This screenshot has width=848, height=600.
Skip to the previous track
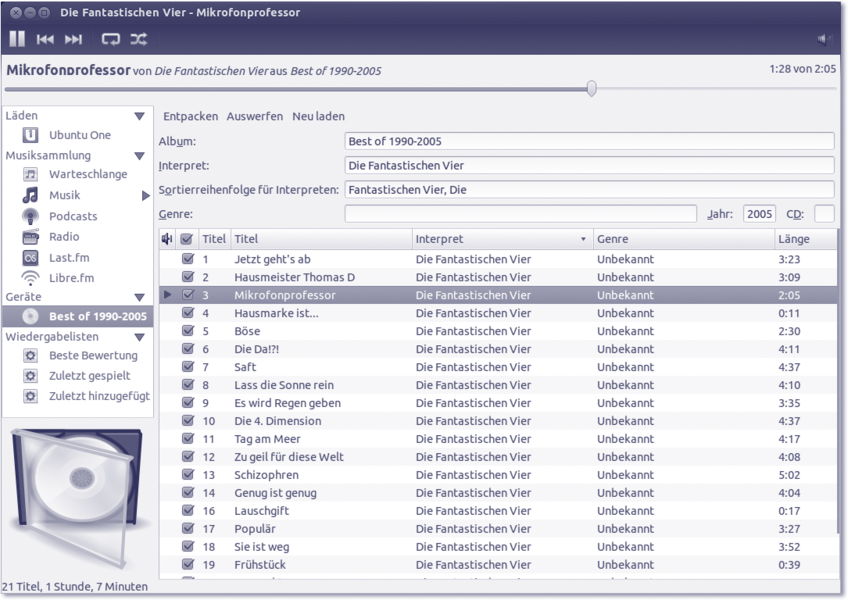45,39
